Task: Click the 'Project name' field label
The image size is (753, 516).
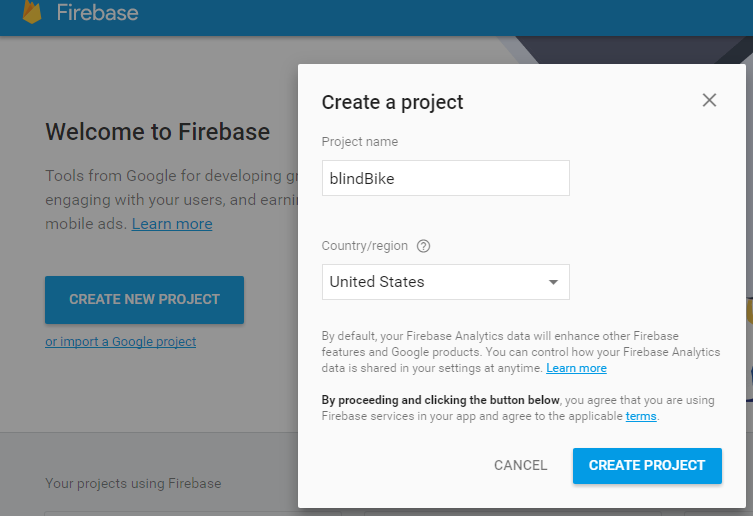Action: point(359,142)
